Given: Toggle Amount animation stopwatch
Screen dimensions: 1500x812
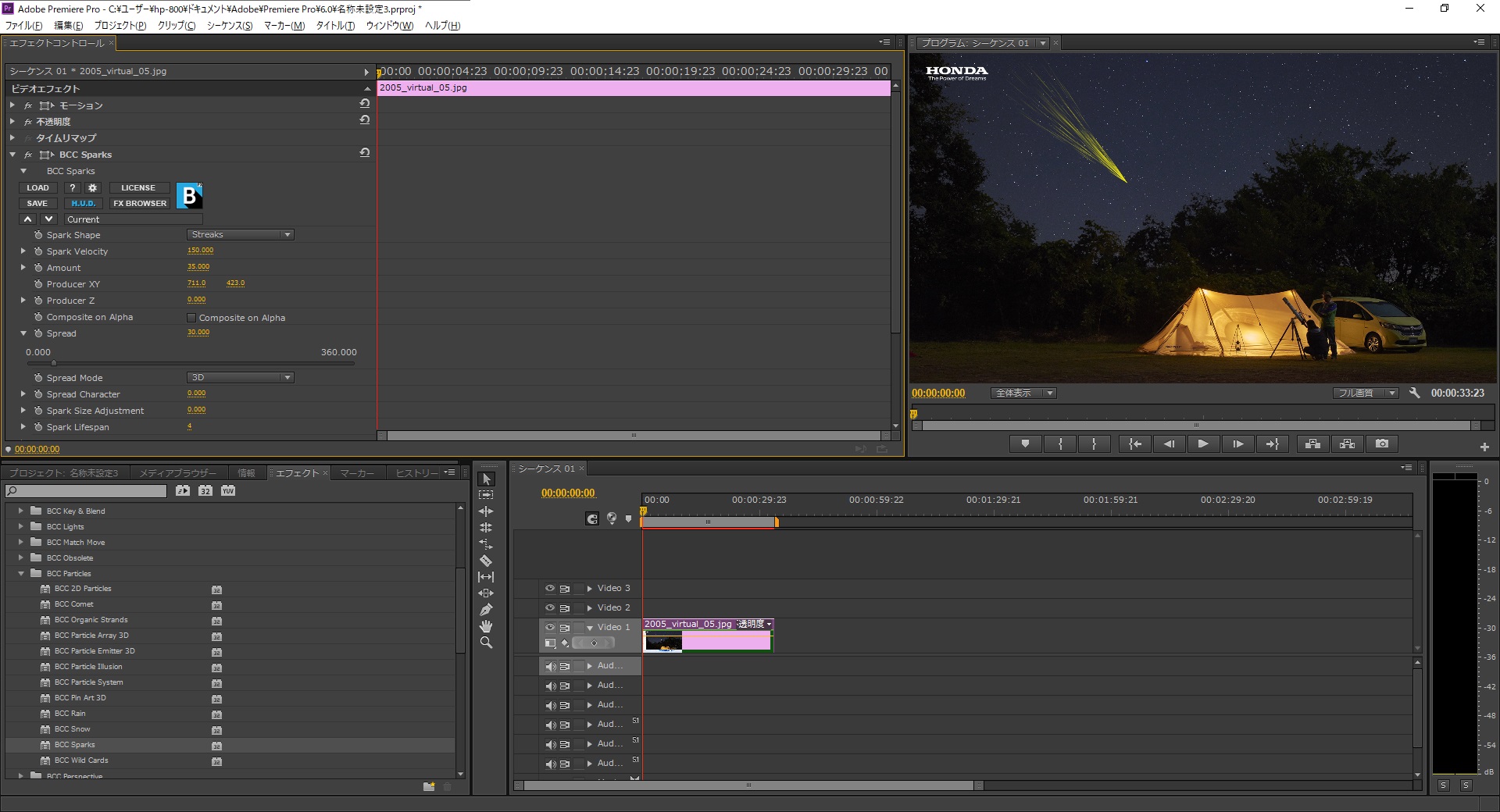Looking at the screenshot, I should [x=38, y=268].
